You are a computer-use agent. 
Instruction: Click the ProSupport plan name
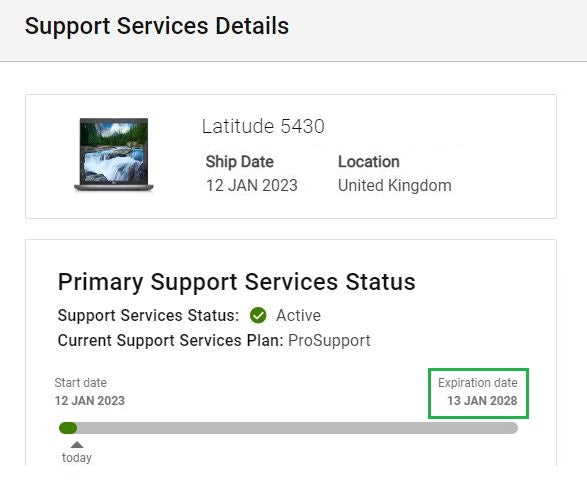pyautogui.click(x=329, y=340)
